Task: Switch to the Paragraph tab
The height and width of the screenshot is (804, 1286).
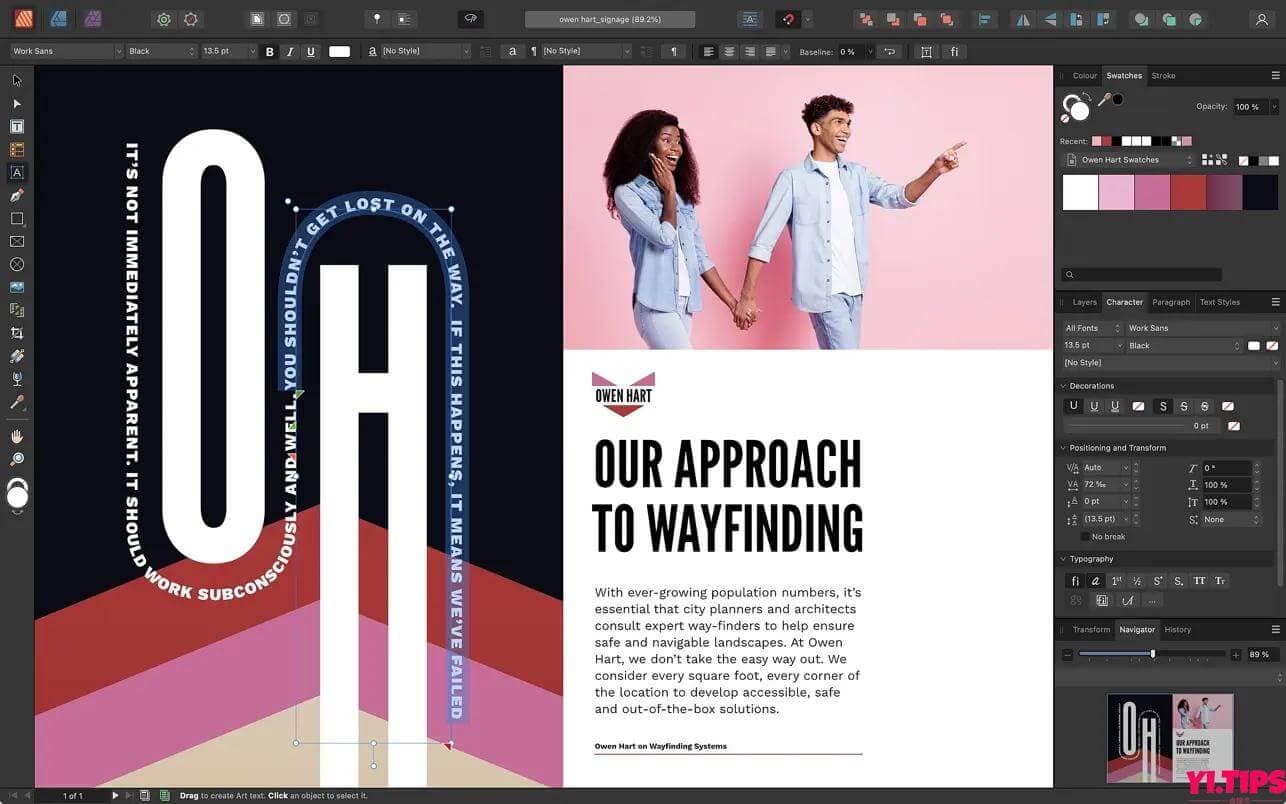Action: (1170, 302)
